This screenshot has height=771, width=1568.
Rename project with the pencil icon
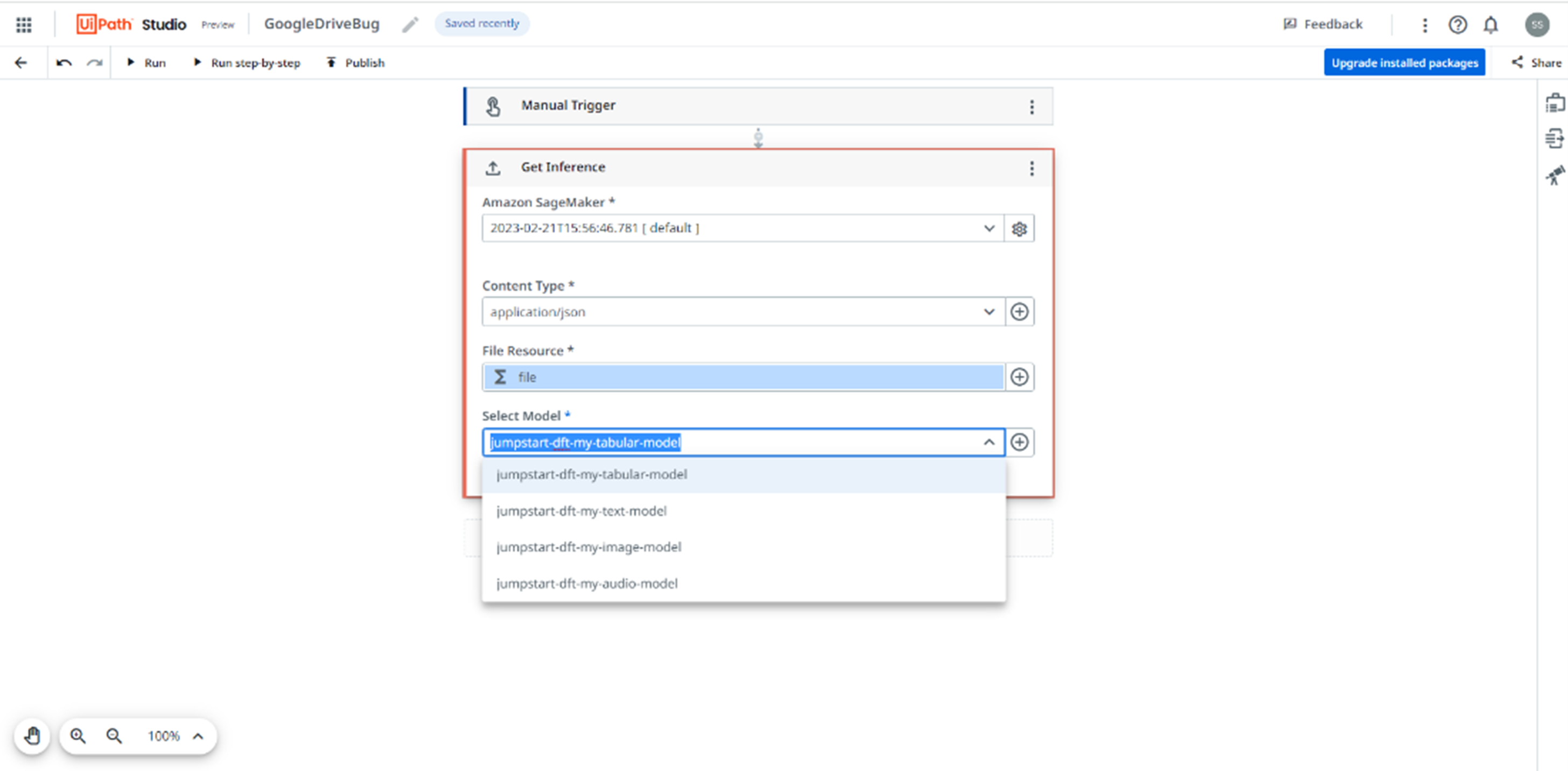coord(411,24)
